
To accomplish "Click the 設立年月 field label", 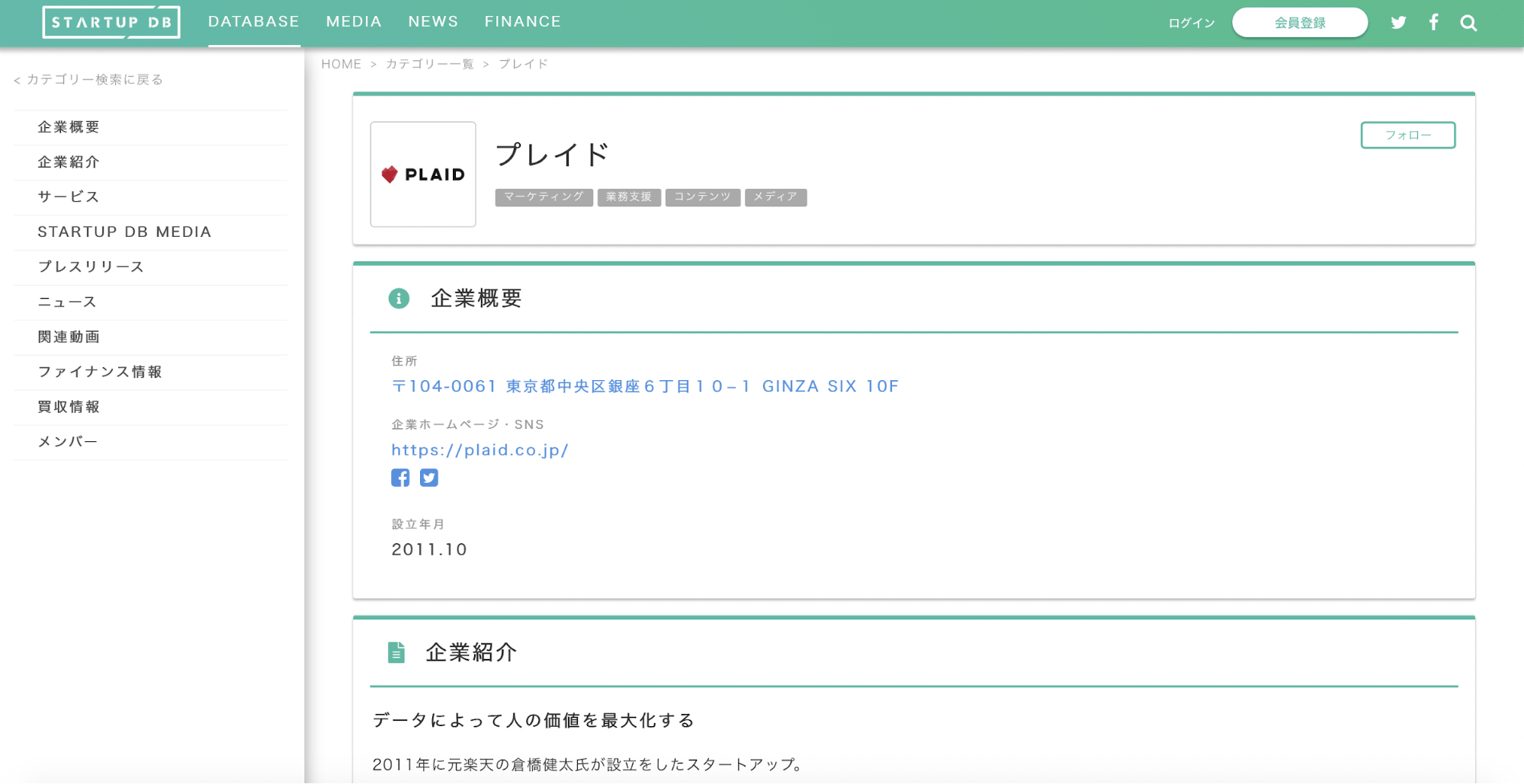I will coord(418,524).
